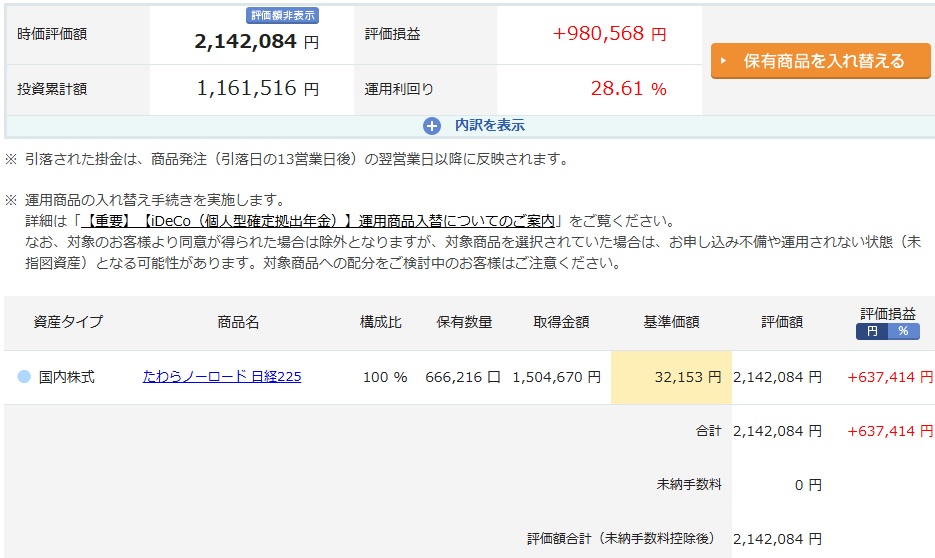Click the blue dot next to 国内株式
Image resolution: width=935 pixels, height=558 pixels.
click(x=24, y=377)
